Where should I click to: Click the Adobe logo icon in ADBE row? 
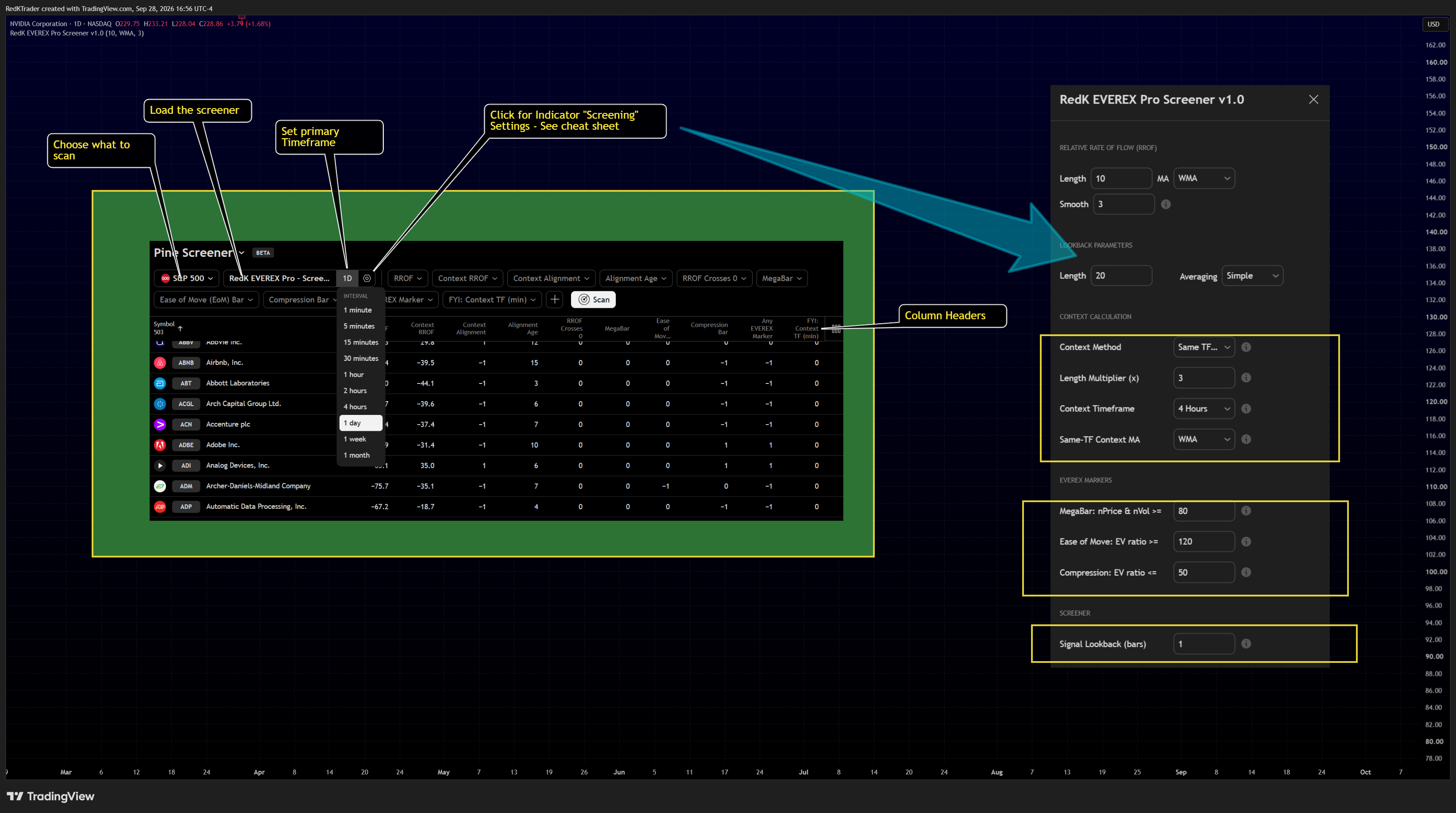point(160,445)
